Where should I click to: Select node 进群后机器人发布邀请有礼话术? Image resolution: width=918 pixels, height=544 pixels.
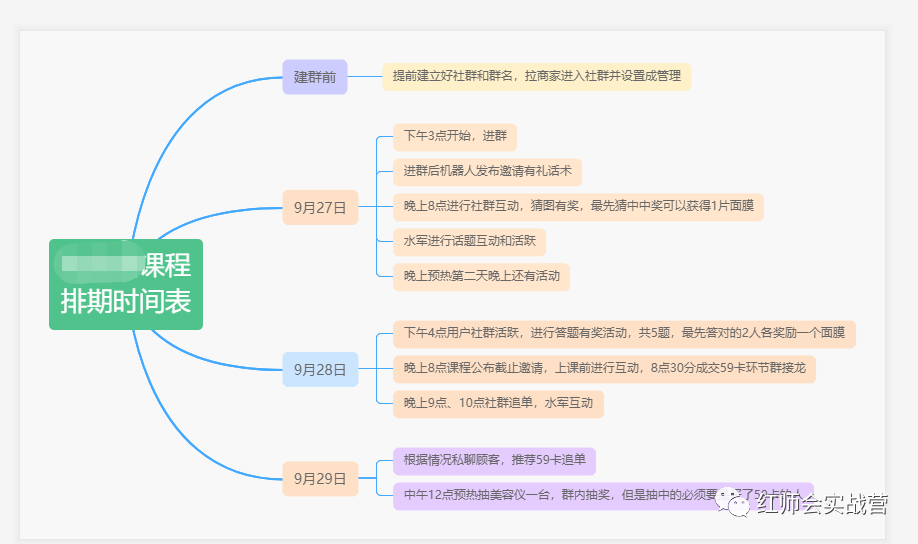(487, 172)
